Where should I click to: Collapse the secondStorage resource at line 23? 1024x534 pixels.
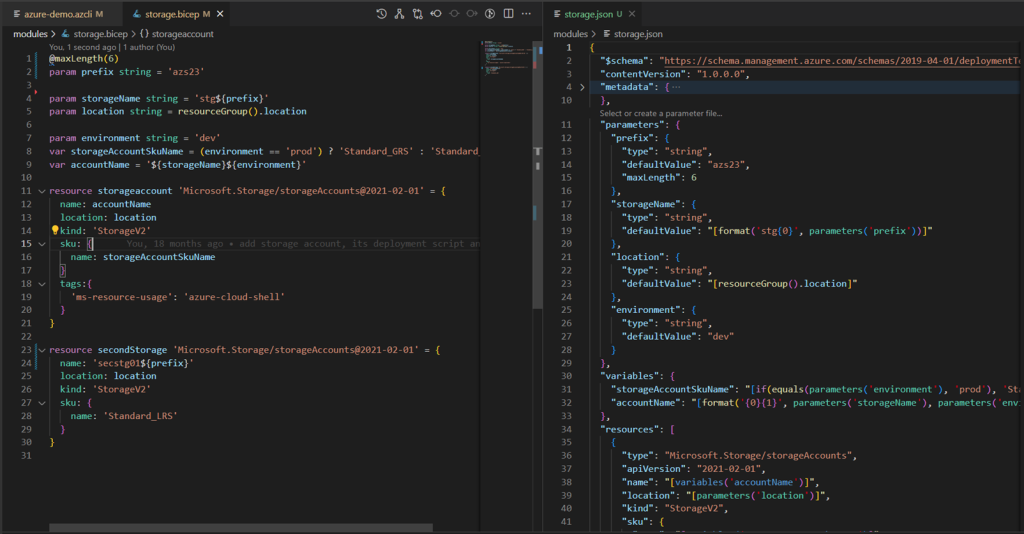(41, 350)
